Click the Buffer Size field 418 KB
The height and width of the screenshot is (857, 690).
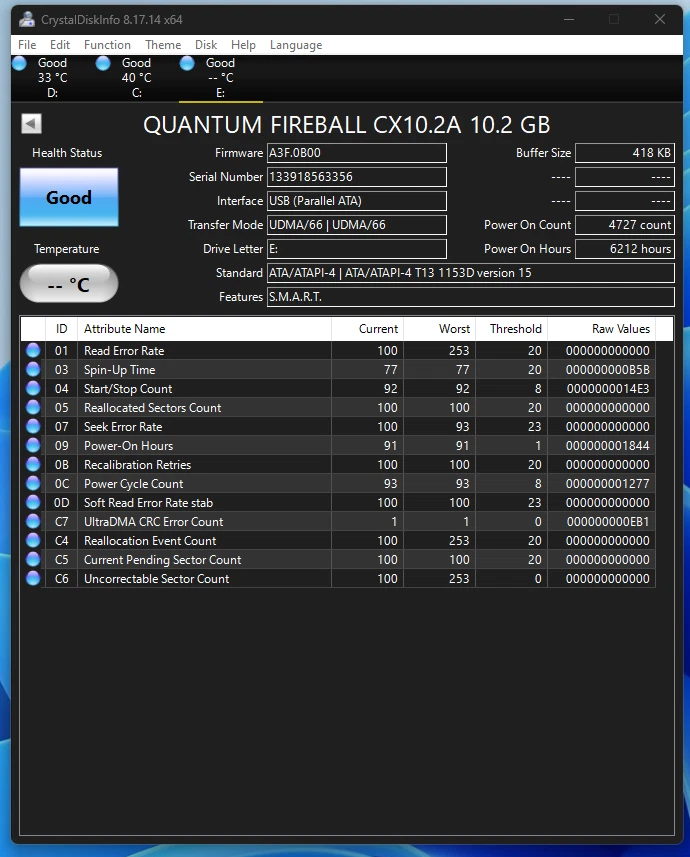tap(624, 153)
